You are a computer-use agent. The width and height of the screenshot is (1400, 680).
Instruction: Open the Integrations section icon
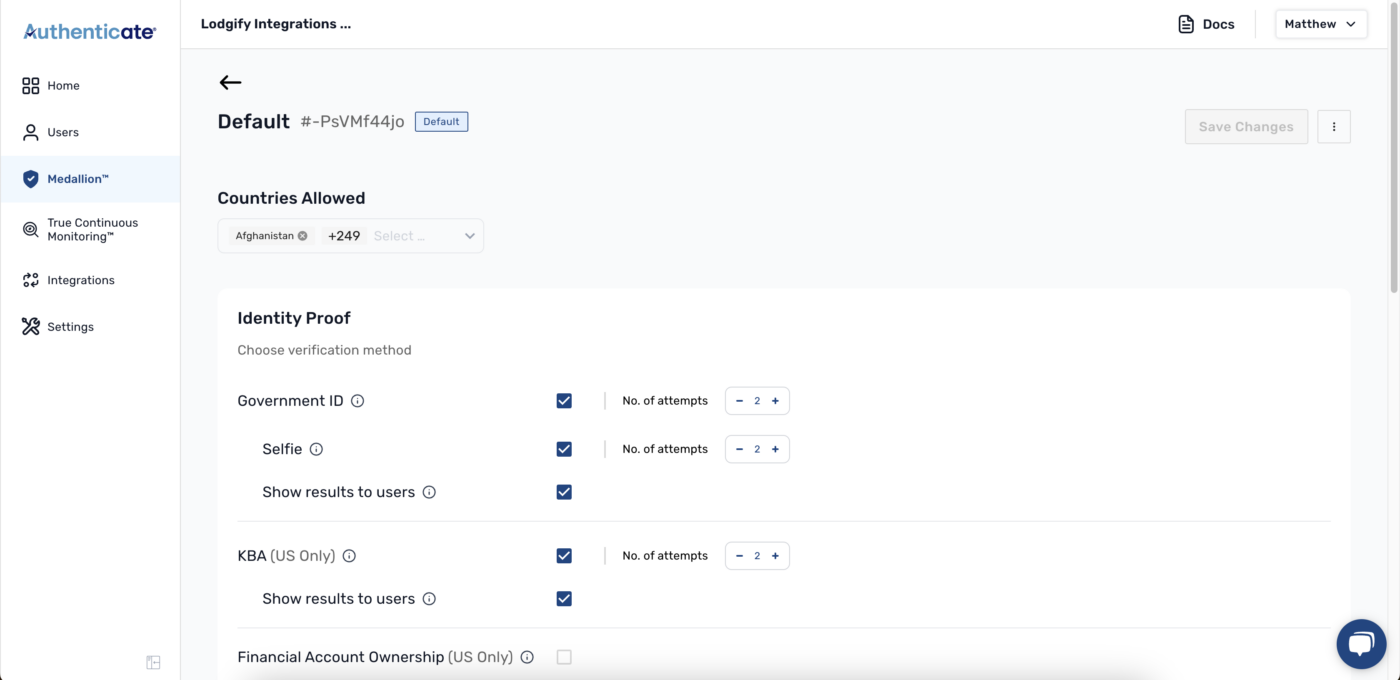point(30,279)
